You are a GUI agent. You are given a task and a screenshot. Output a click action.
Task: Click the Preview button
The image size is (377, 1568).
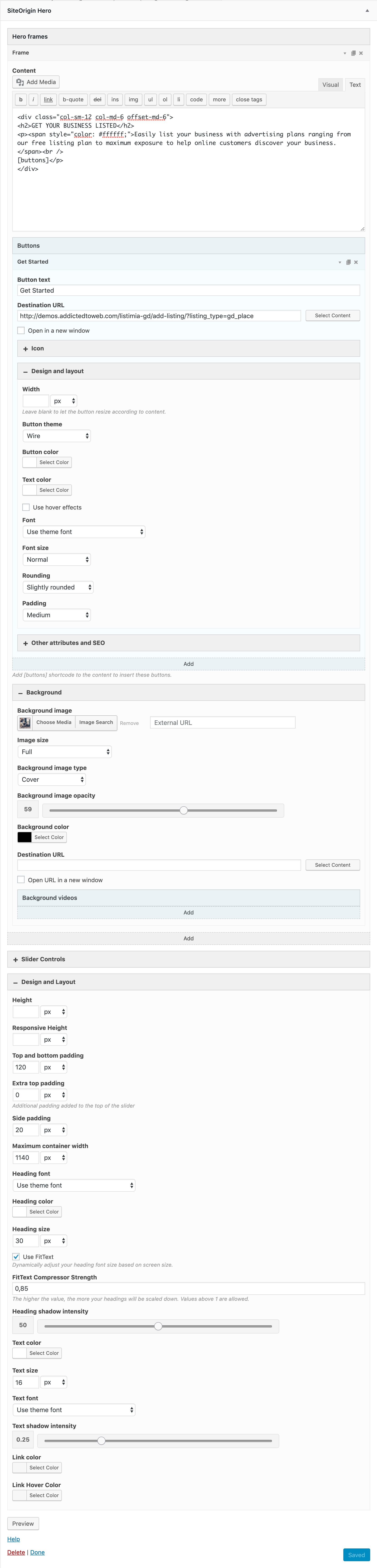pyautogui.click(x=23, y=1523)
